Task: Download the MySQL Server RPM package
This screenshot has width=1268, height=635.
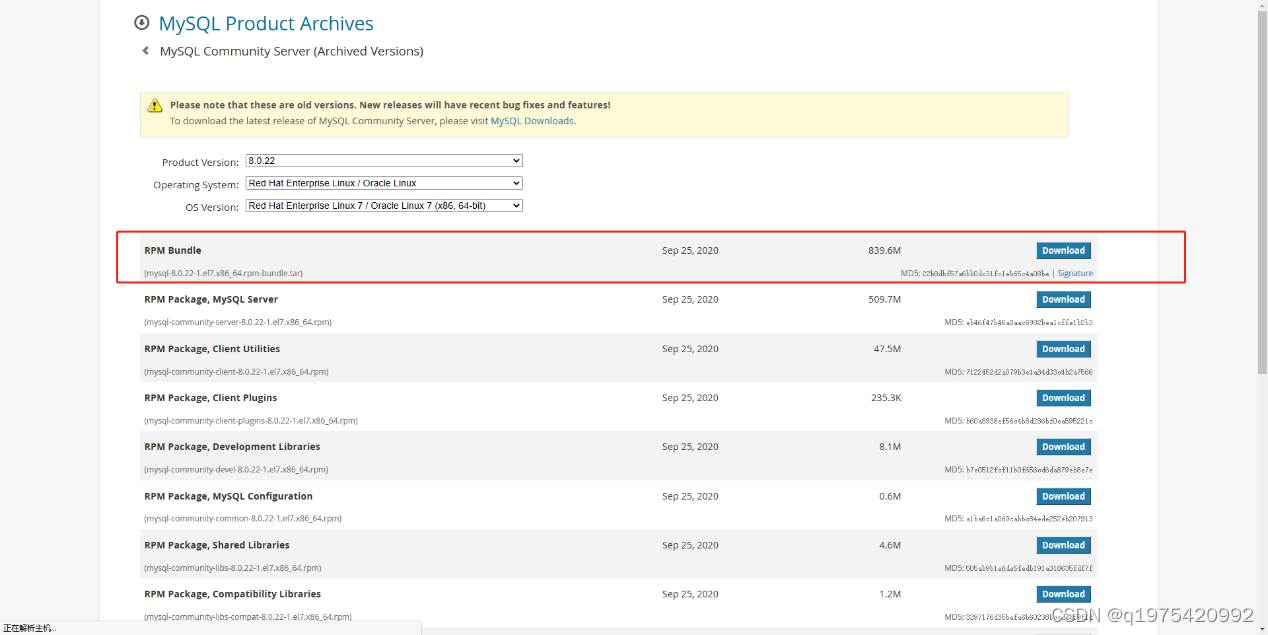Action: point(1063,300)
